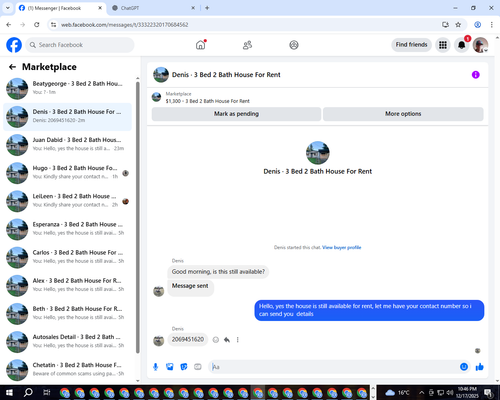Open the tab search dropdown arrow

pos(7,8)
